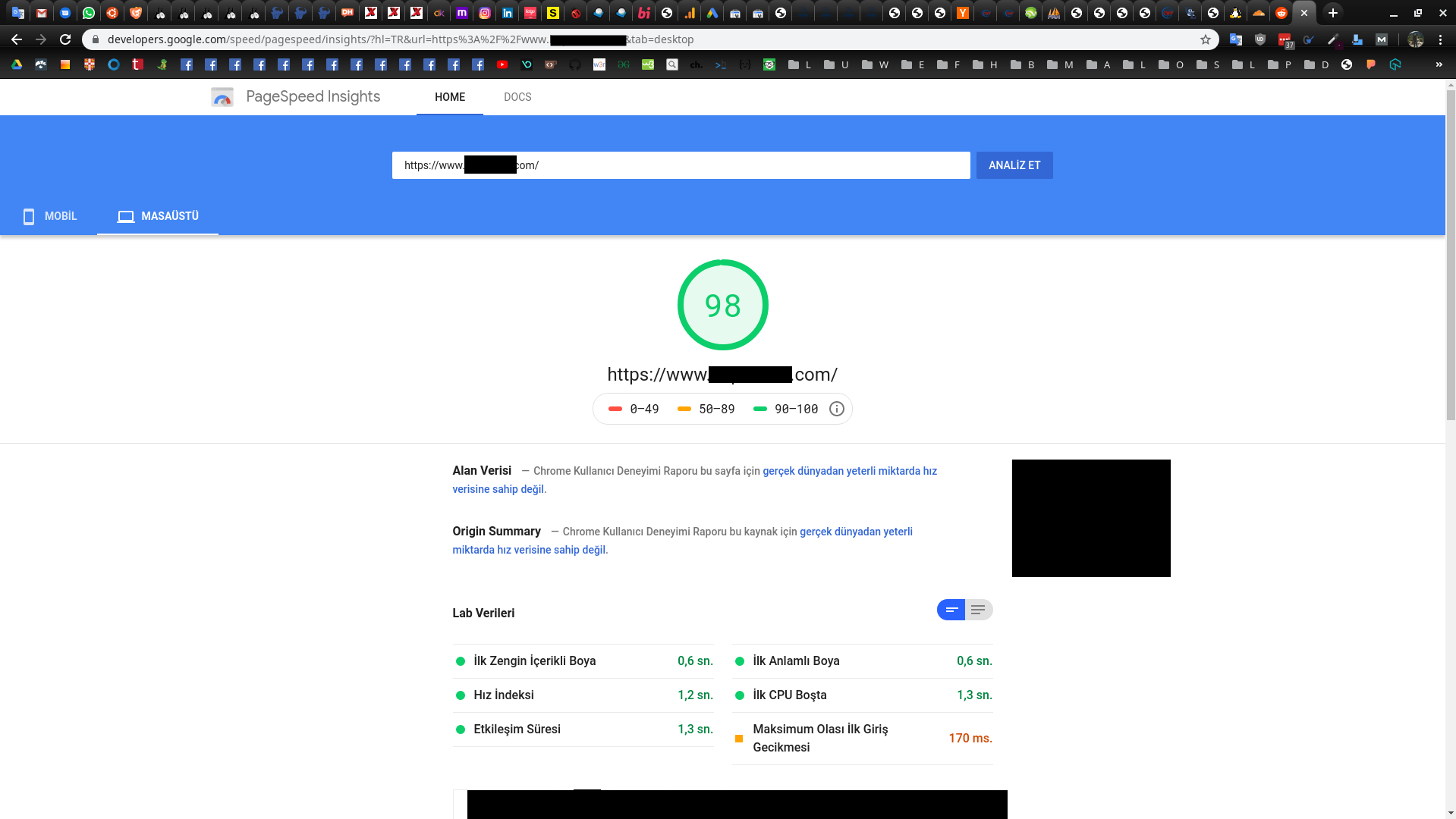Open the red extension with badge 37
This screenshot has height=819, width=1456.
click(1285, 40)
